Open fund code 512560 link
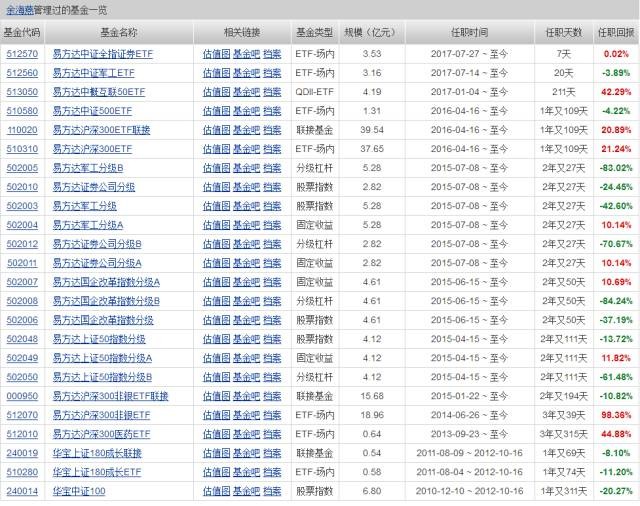640x506 pixels. pos(22,73)
